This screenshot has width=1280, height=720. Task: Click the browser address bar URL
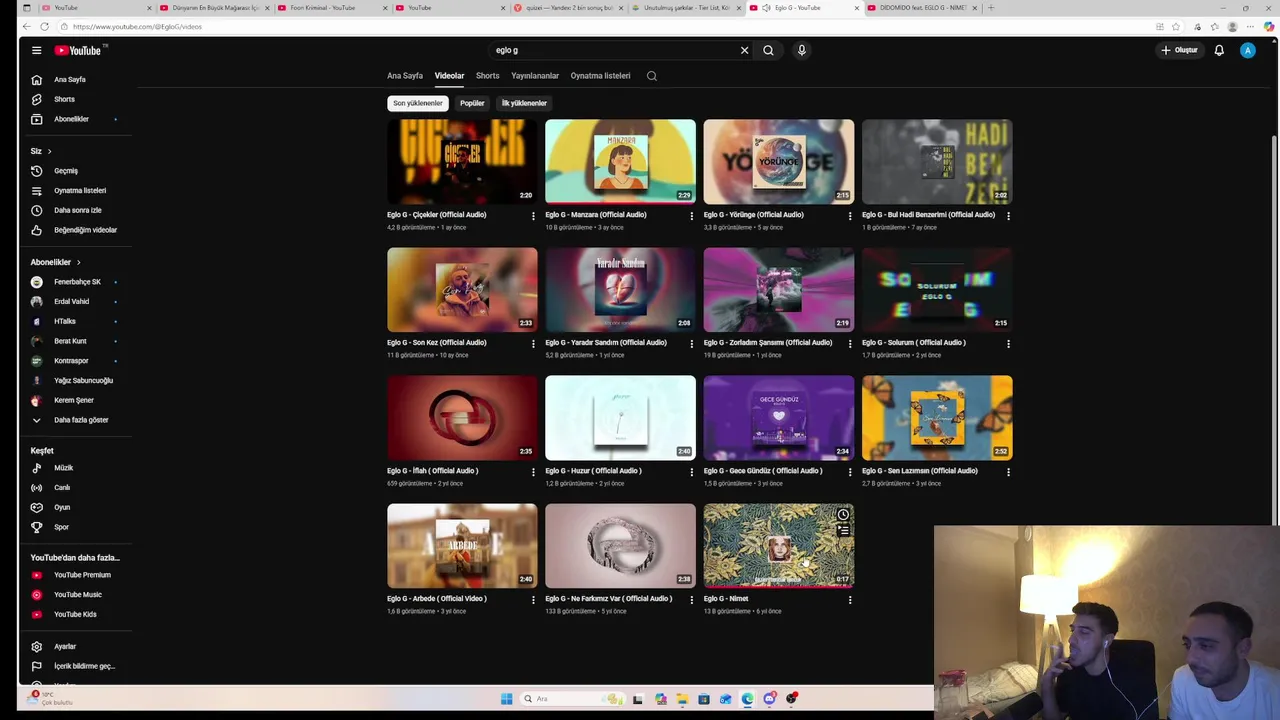[x=137, y=26]
